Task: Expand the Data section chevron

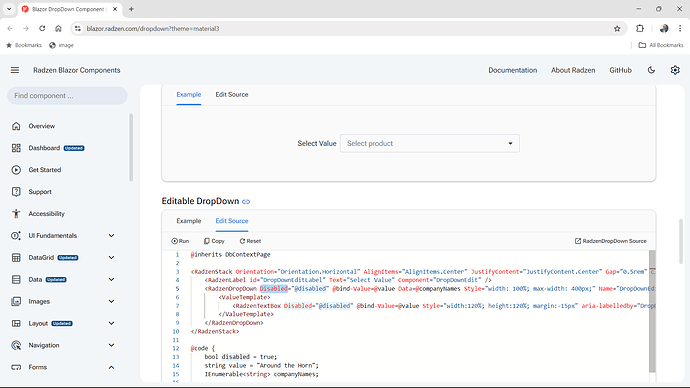Action: pyautogui.click(x=111, y=279)
